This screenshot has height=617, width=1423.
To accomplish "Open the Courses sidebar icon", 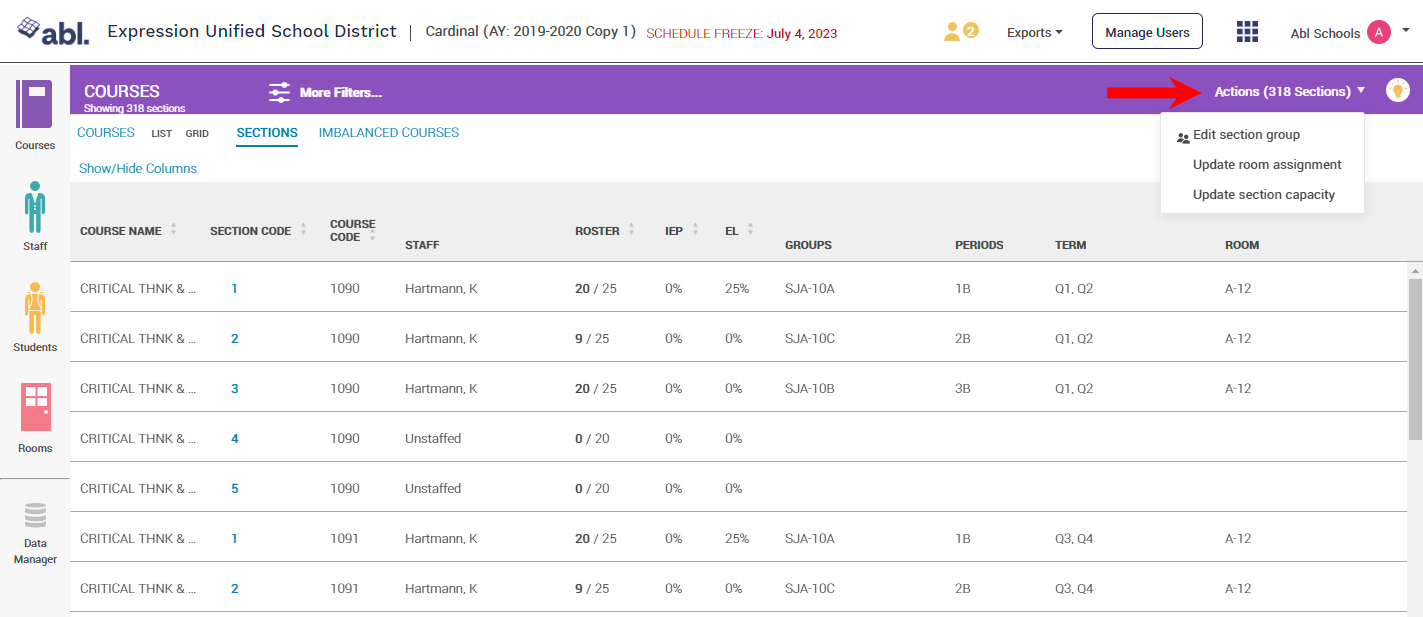I will [35, 105].
